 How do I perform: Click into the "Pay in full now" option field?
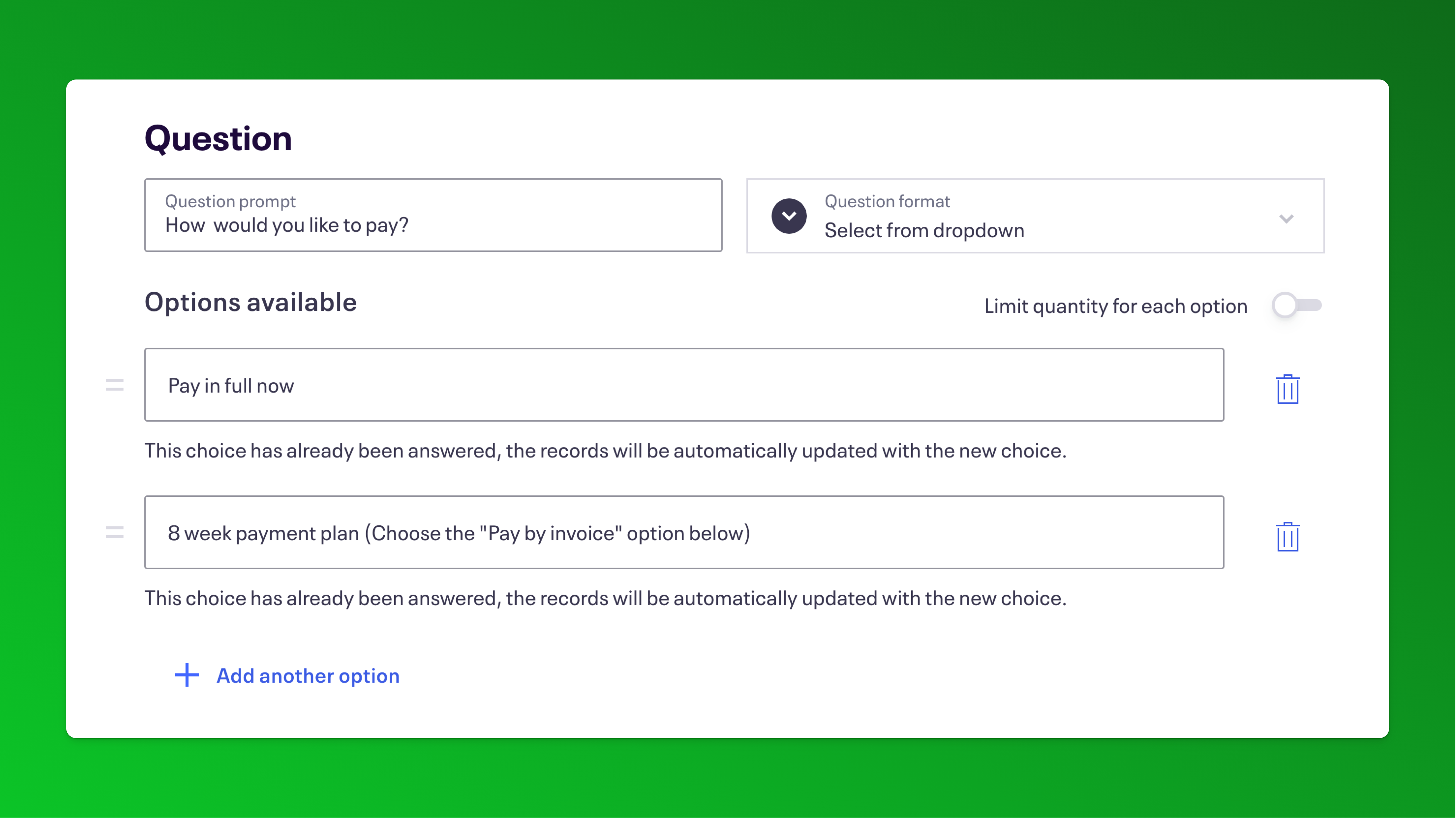(684, 385)
